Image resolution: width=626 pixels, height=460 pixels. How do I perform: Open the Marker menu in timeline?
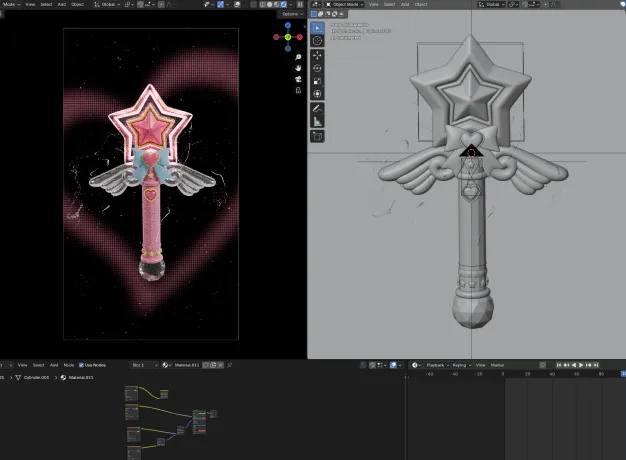(497, 365)
